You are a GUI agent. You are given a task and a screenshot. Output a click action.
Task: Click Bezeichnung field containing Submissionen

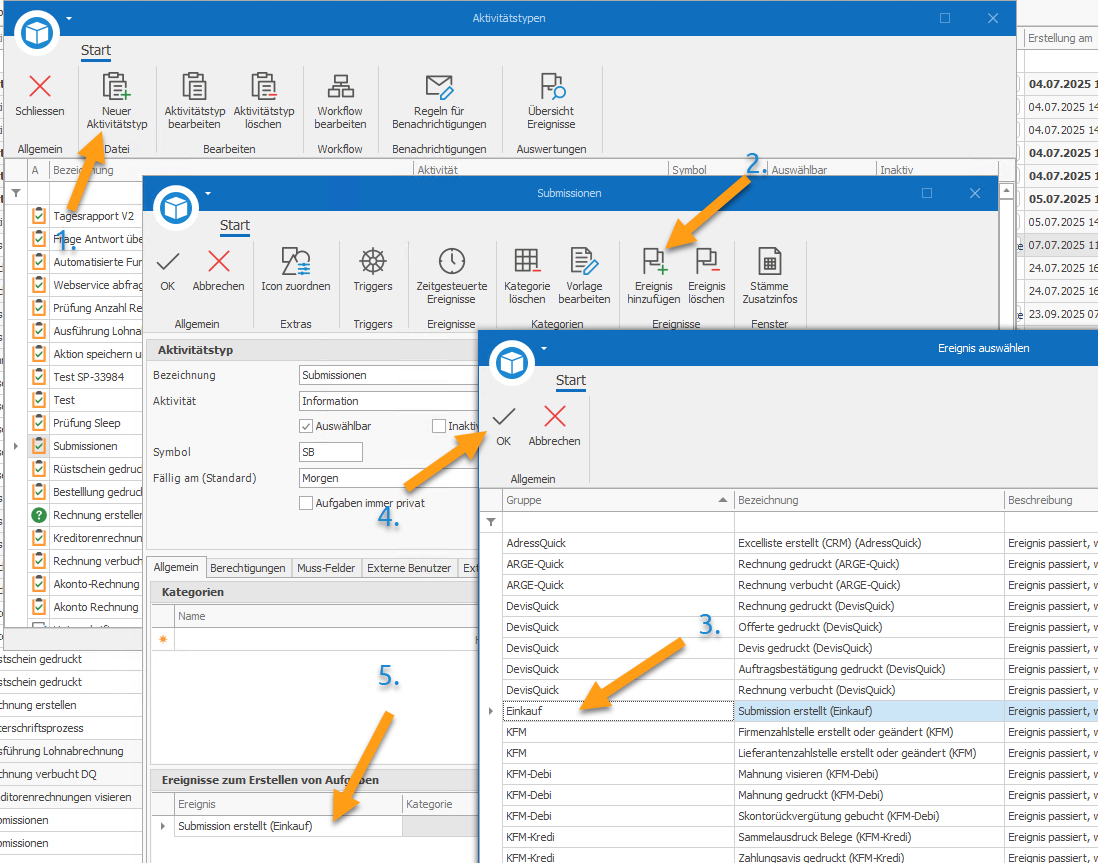point(389,375)
